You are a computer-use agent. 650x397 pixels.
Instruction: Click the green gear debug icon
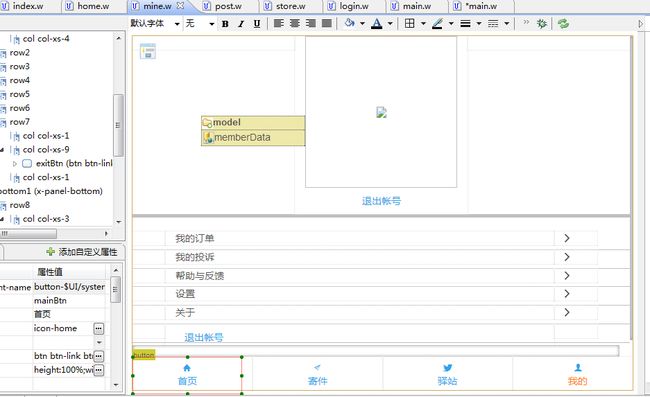click(x=541, y=24)
